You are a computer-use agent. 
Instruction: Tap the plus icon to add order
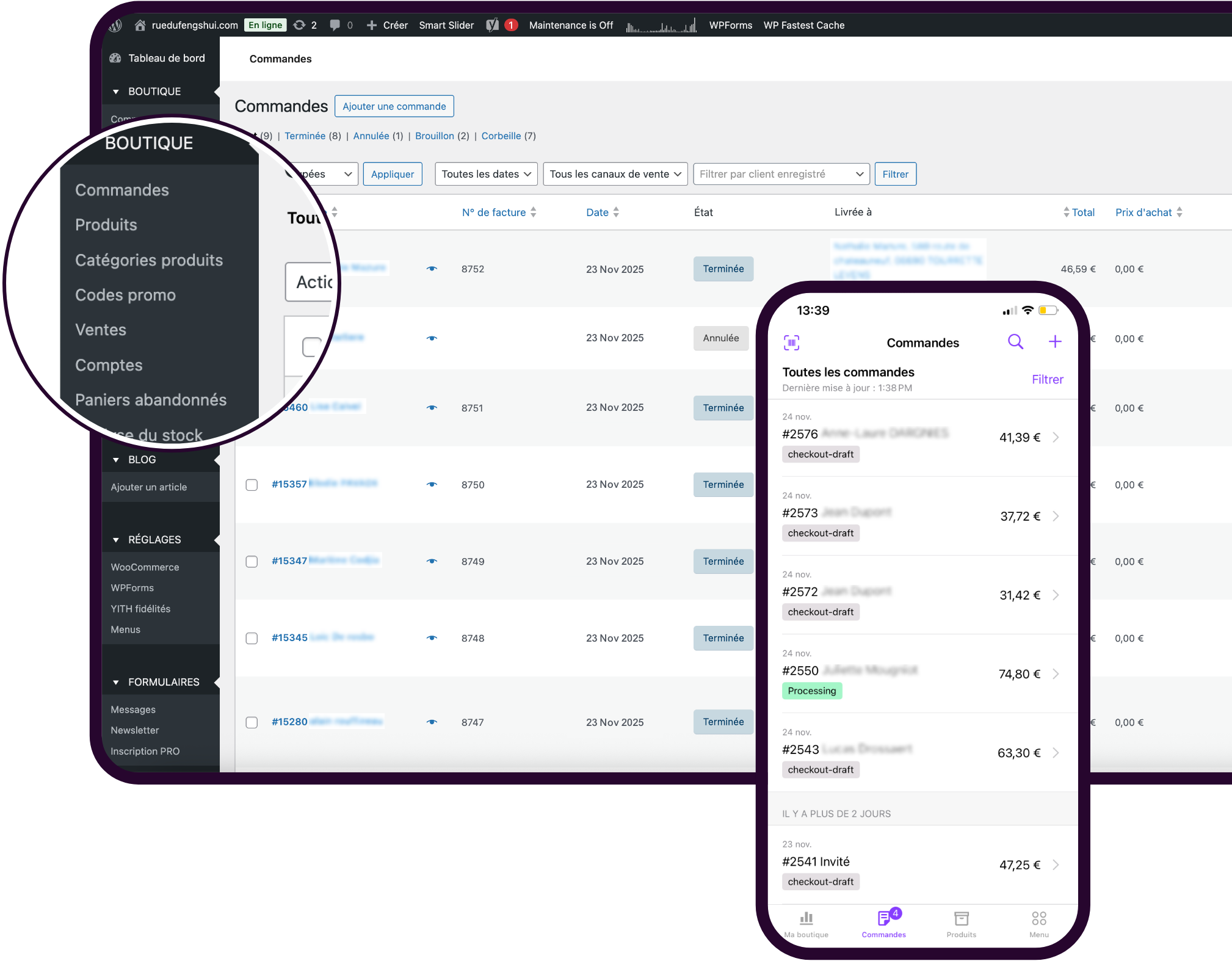click(1055, 342)
